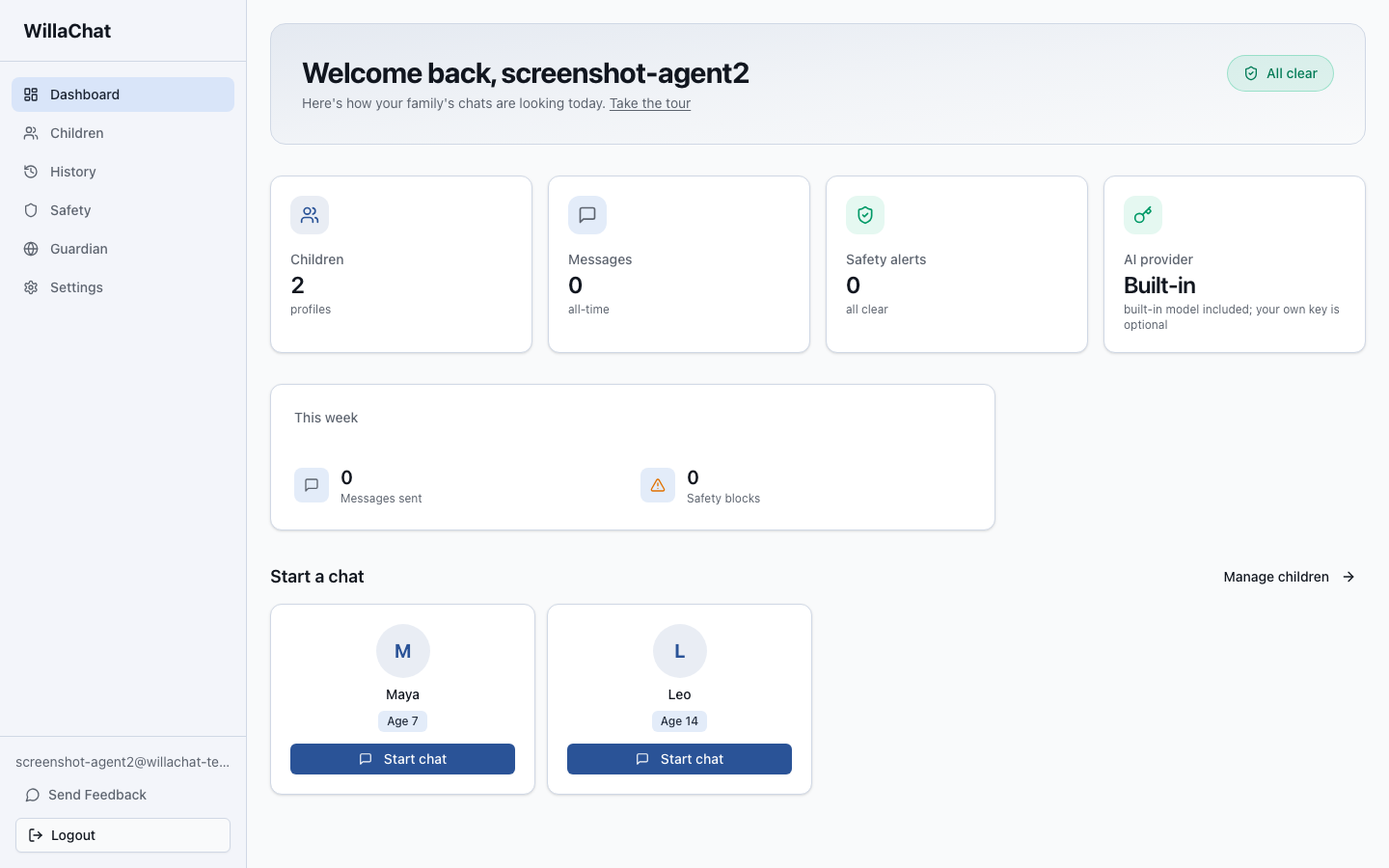The image size is (1389, 868).
Task: Click the Children 2 profiles stat card
Action: click(x=401, y=264)
